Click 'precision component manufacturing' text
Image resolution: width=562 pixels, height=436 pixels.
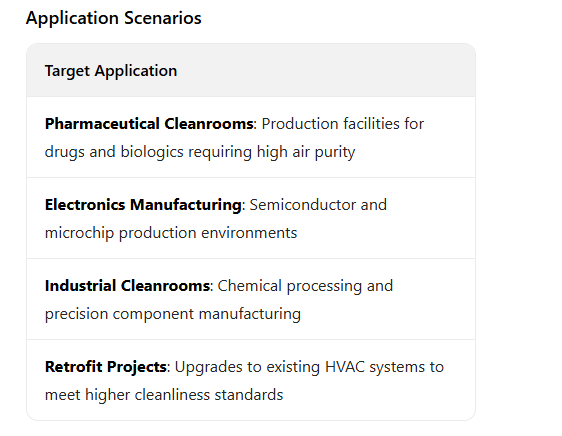tap(173, 314)
